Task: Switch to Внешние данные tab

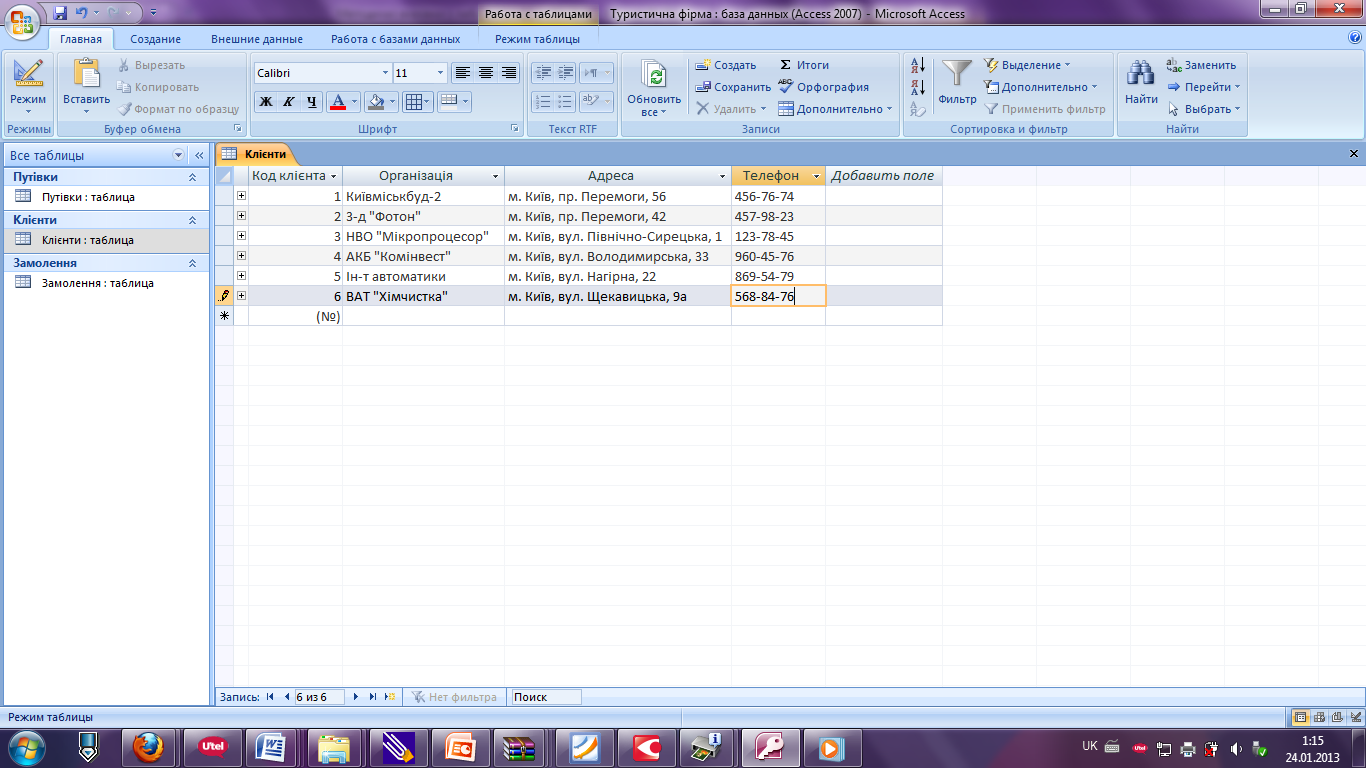Action: [257, 39]
